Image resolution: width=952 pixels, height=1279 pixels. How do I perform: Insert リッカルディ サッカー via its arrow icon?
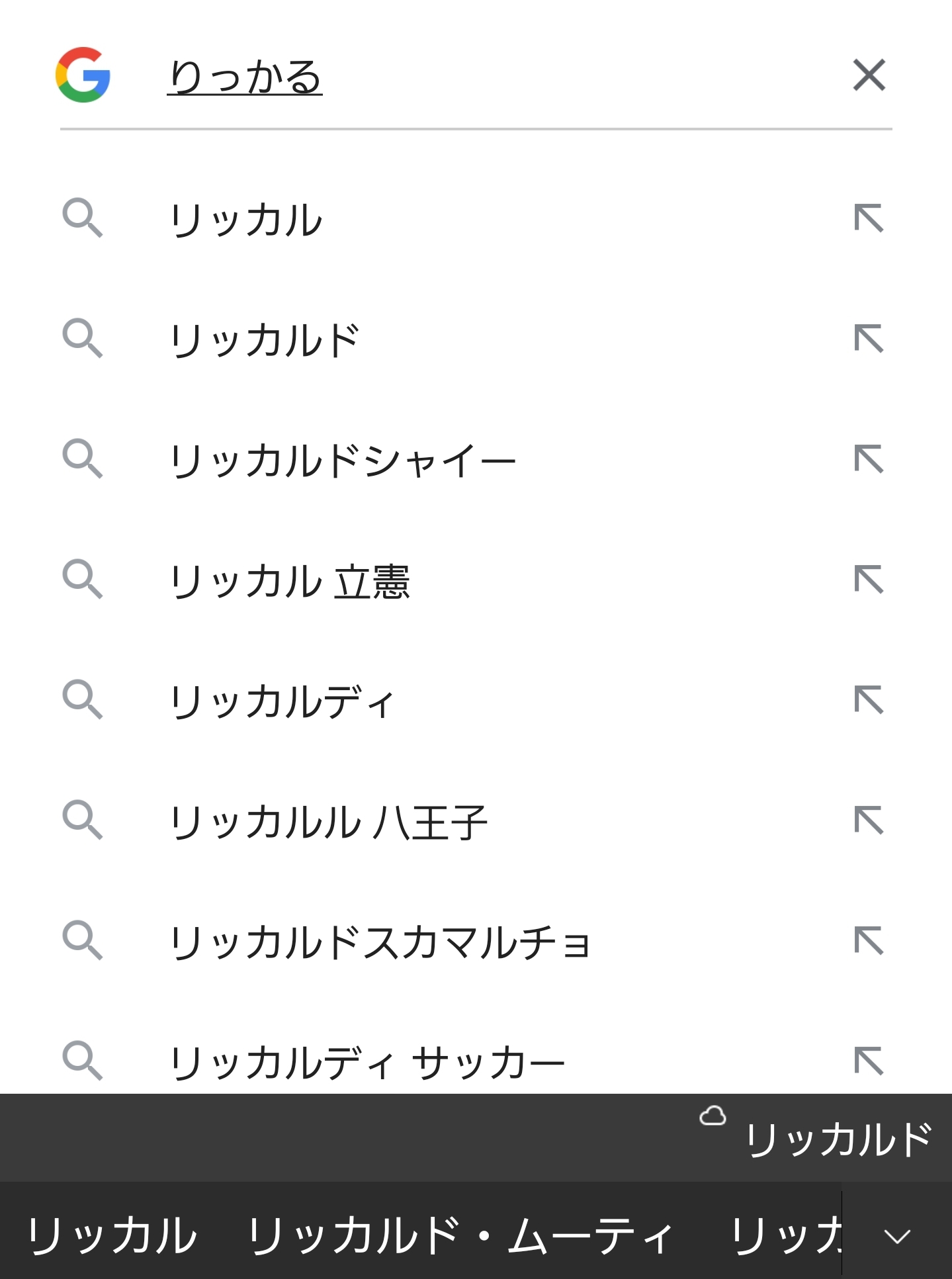tap(869, 1061)
